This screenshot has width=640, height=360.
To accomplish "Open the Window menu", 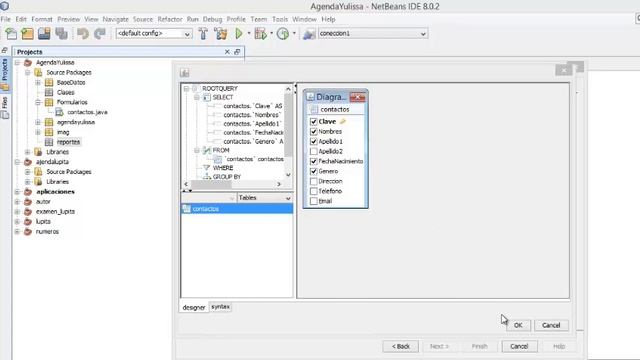I will pos(304,19).
